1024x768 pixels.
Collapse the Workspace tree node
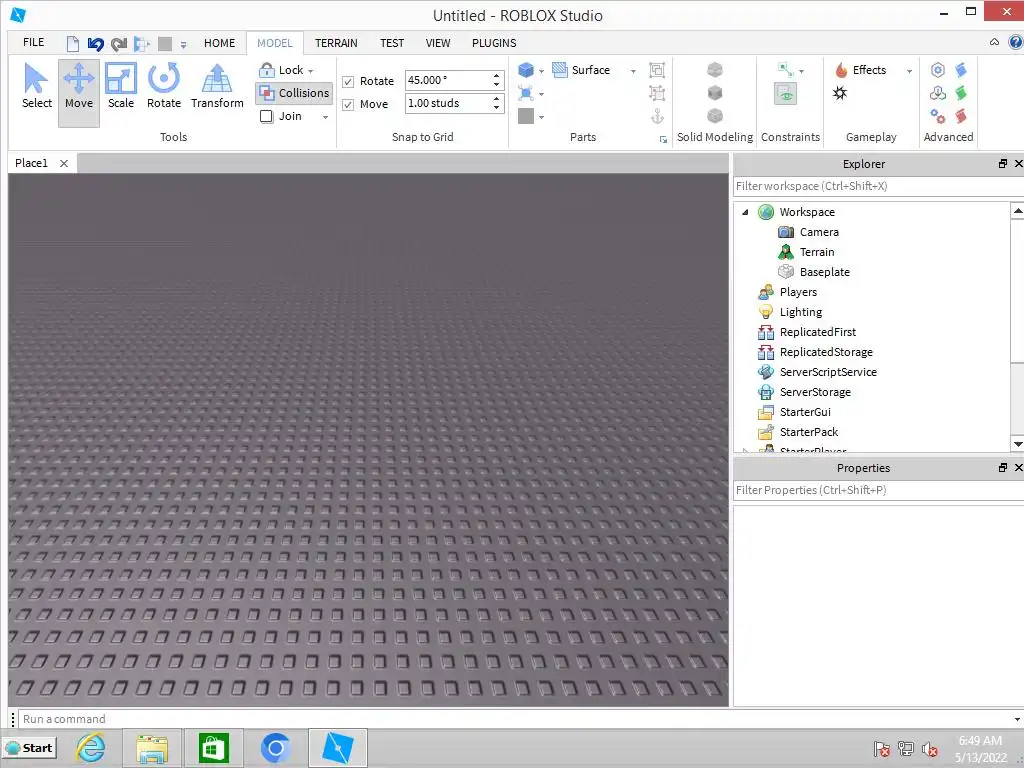pyautogui.click(x=745, y=212)
